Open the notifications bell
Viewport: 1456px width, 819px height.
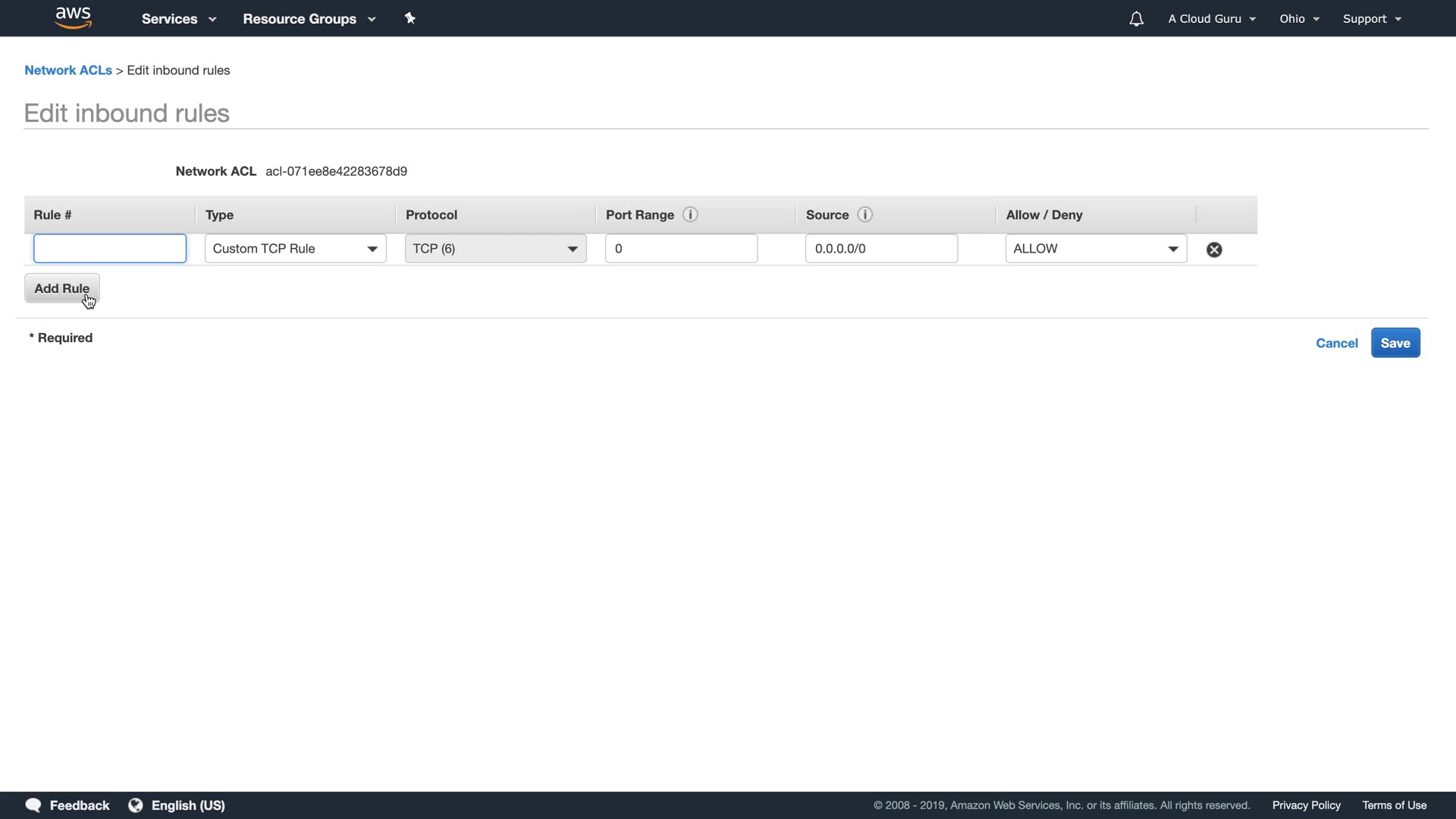click(x=1136, y=19)
